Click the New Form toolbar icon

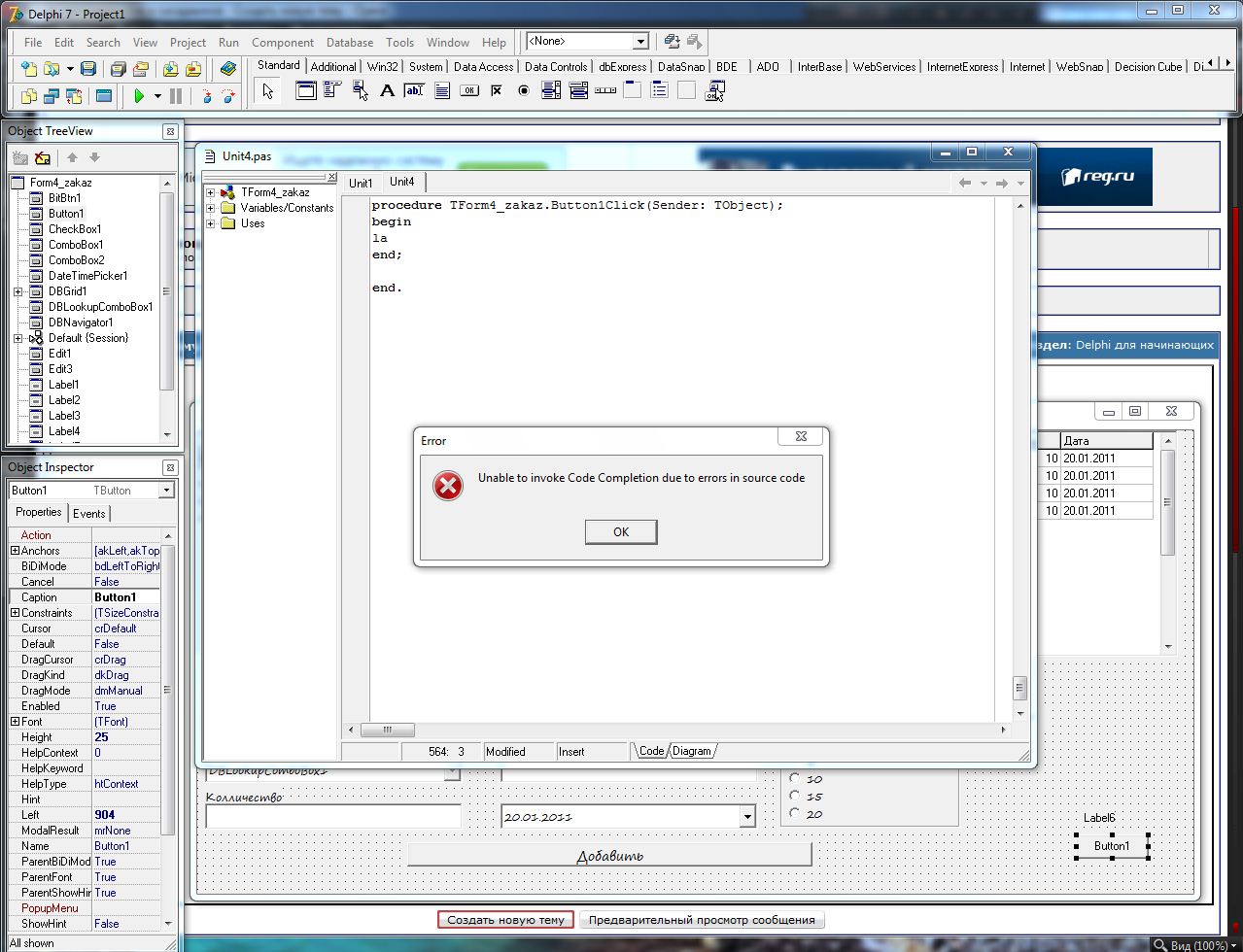coord(103,96)
